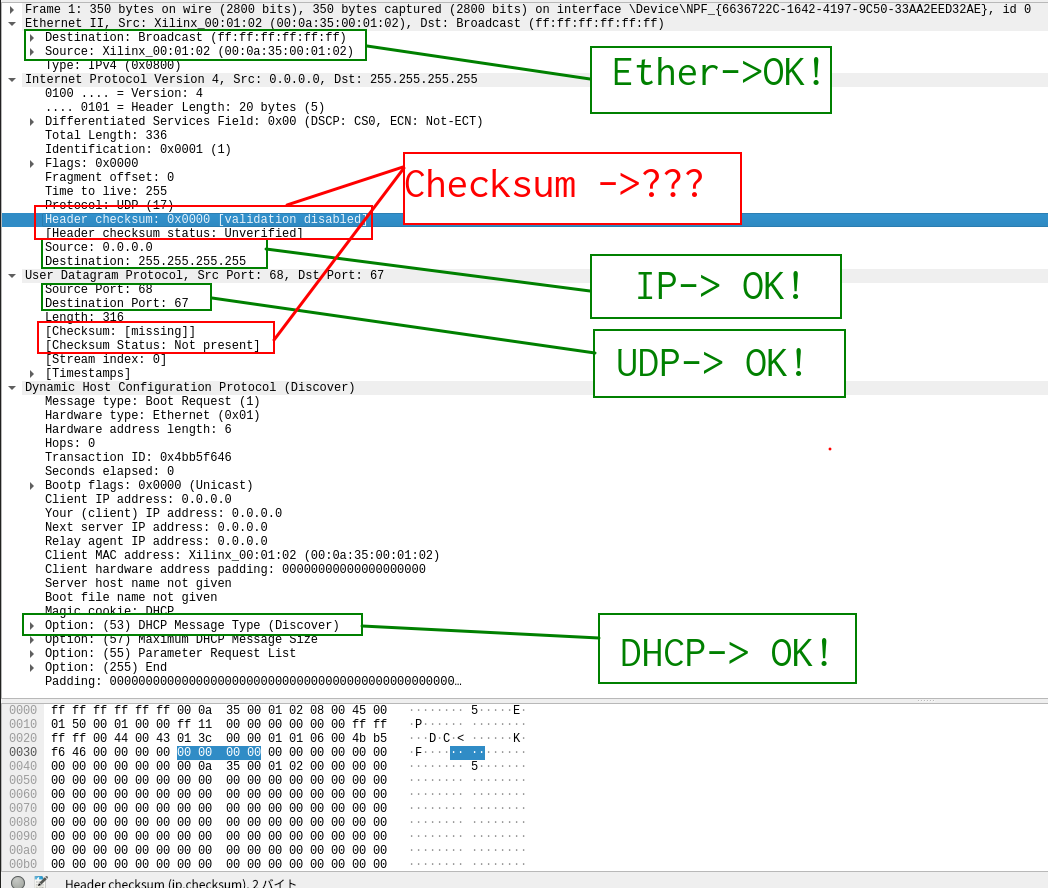Expand the Differentiated Services Field row
The height and width of the screenshot is (888, 1048).
(x=31, y=121)
